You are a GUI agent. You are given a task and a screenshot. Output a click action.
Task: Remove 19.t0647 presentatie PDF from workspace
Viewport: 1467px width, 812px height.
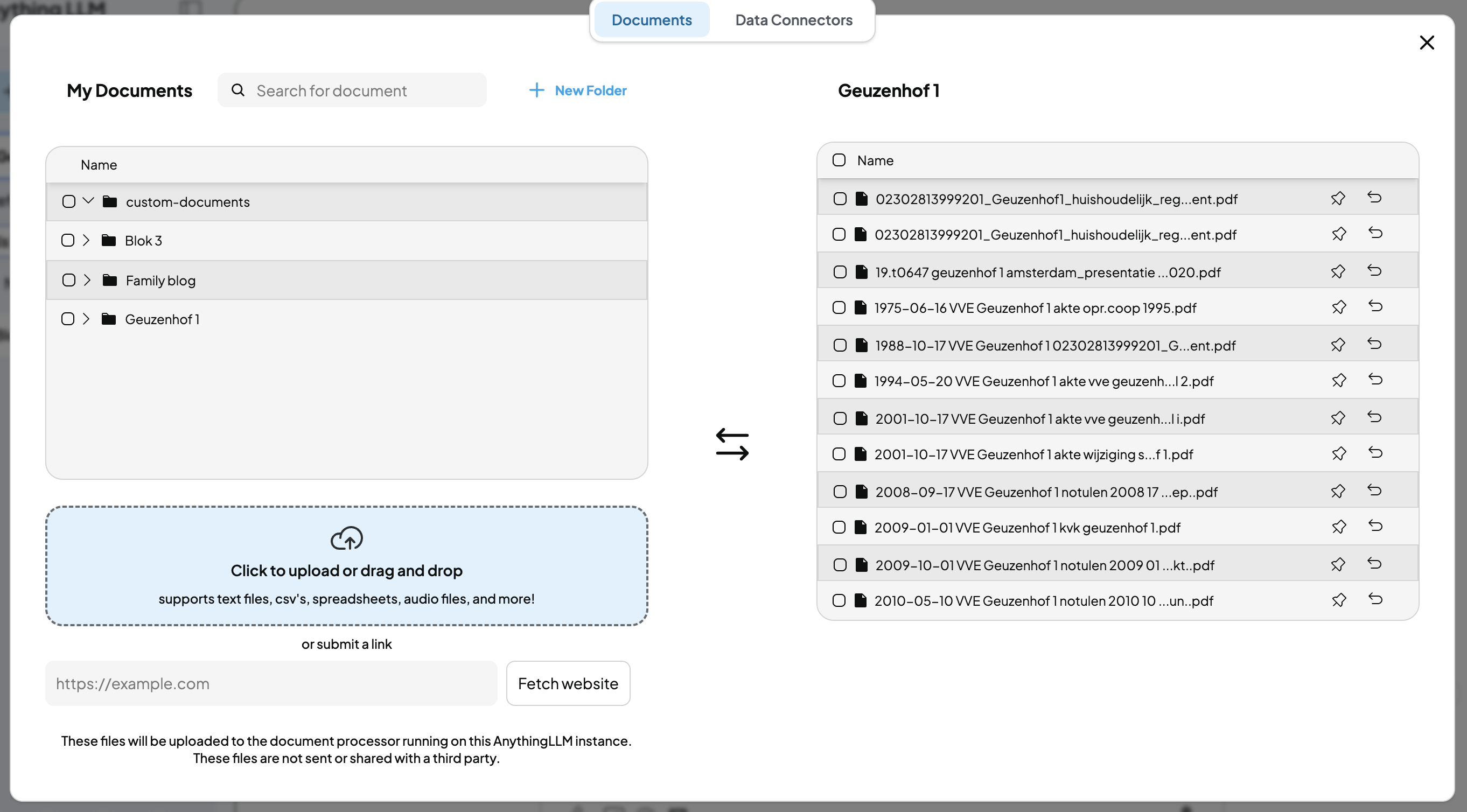point(1375,271)
